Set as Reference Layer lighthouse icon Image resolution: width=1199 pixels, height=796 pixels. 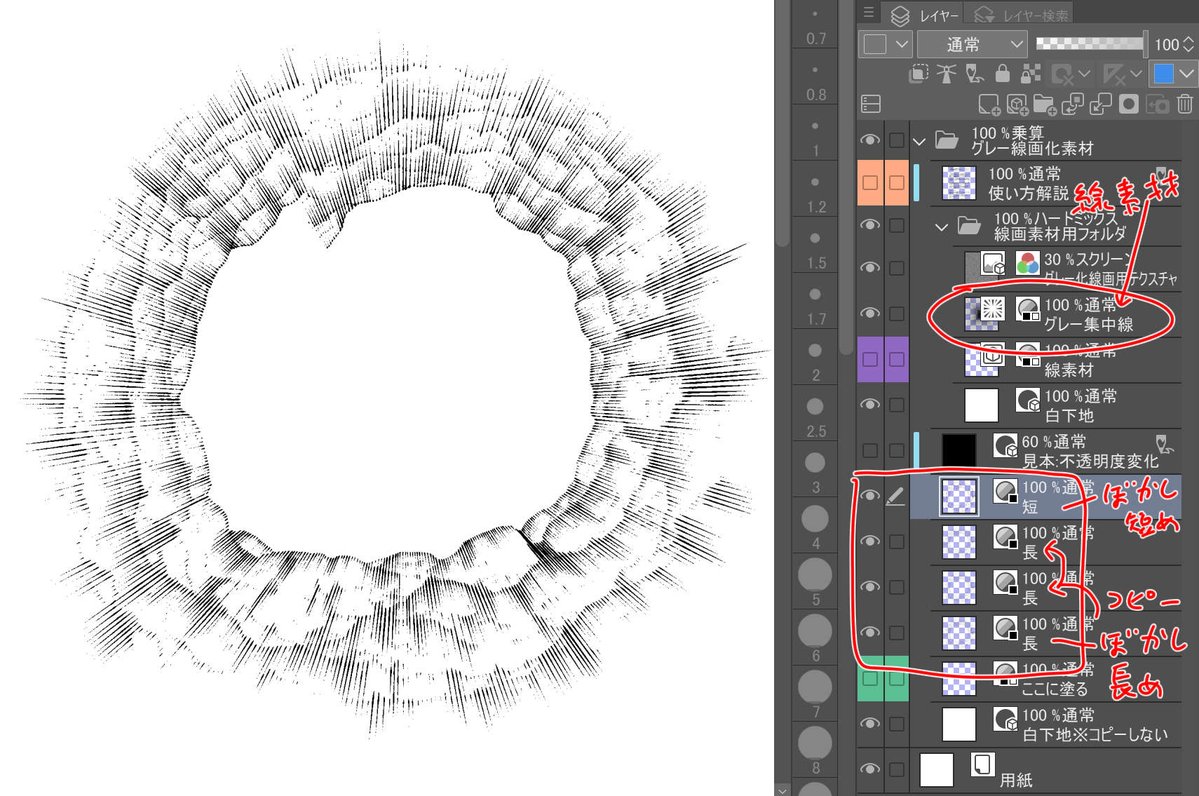coord(947,73)
